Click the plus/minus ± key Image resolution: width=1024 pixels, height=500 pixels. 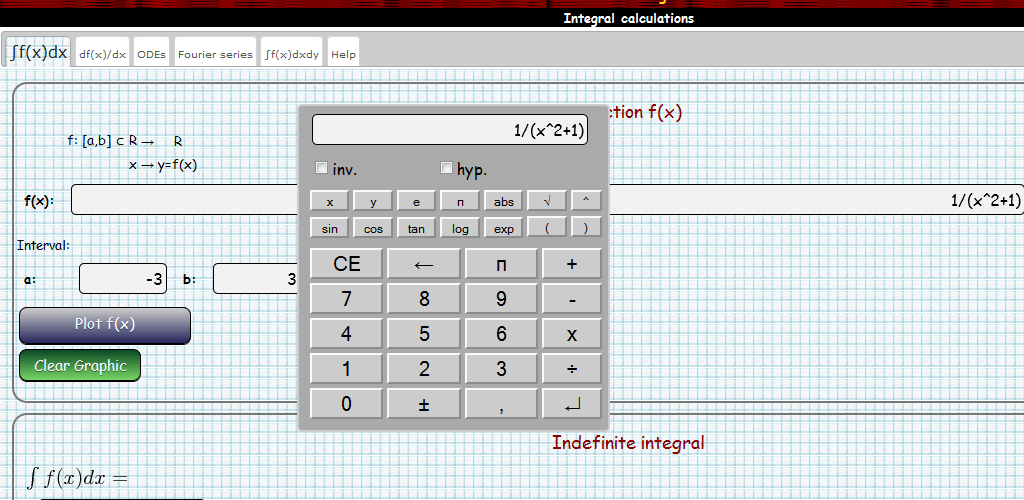pyautogui.click(x=424, y=404)
